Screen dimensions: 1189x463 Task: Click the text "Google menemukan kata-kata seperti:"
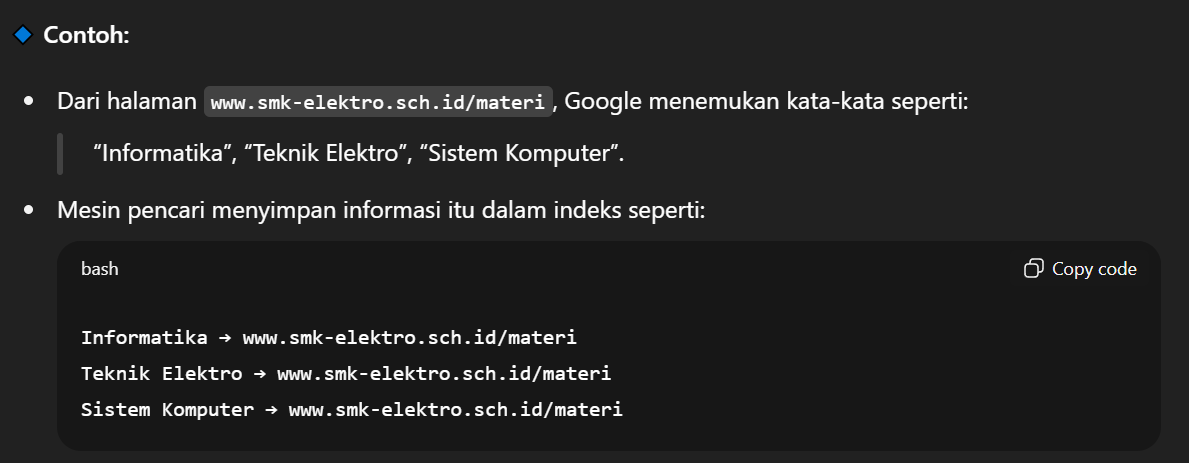[767, 102]
